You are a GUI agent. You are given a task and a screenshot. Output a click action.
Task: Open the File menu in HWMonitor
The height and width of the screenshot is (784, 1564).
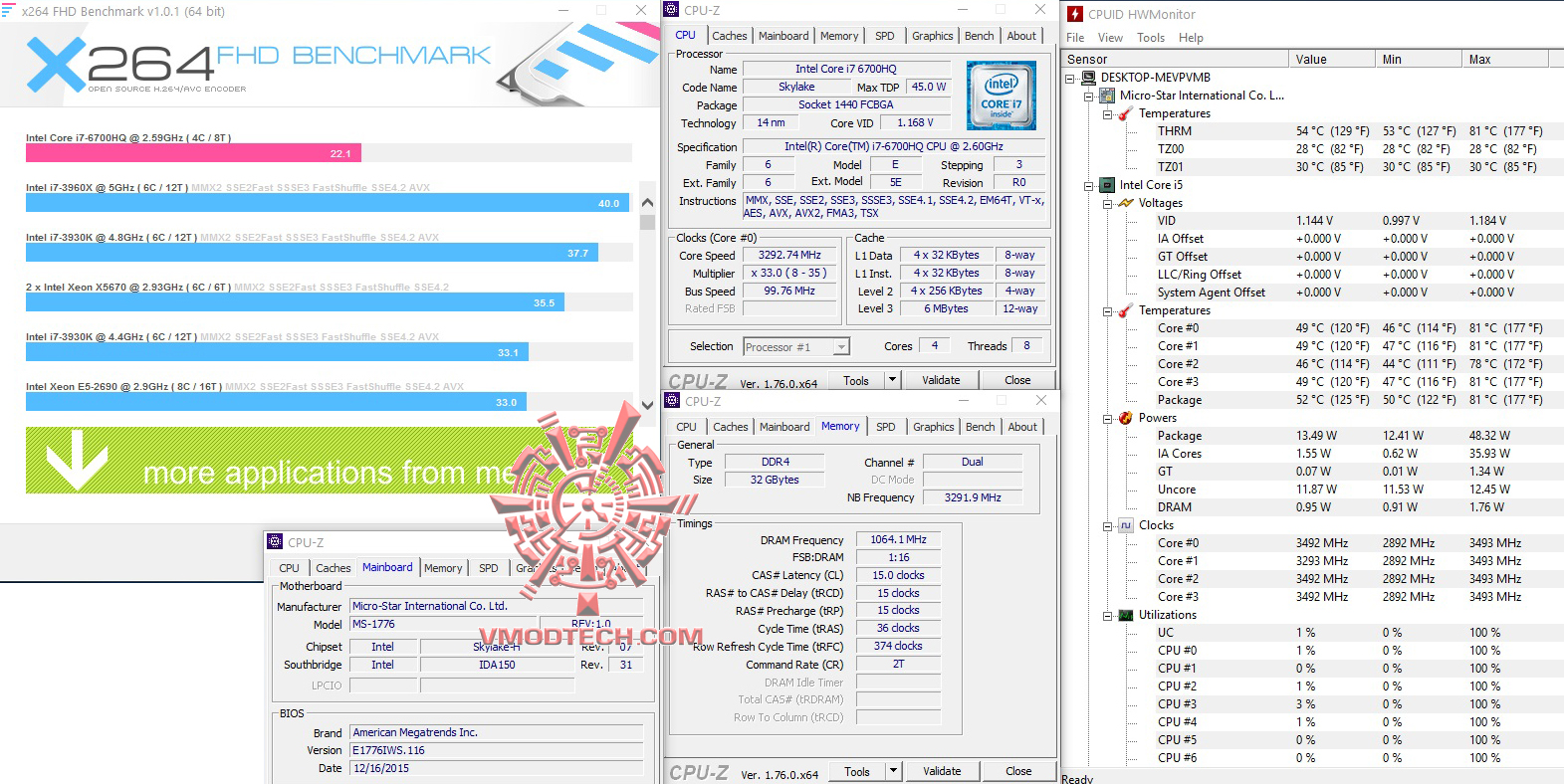tap(1075, 38)
